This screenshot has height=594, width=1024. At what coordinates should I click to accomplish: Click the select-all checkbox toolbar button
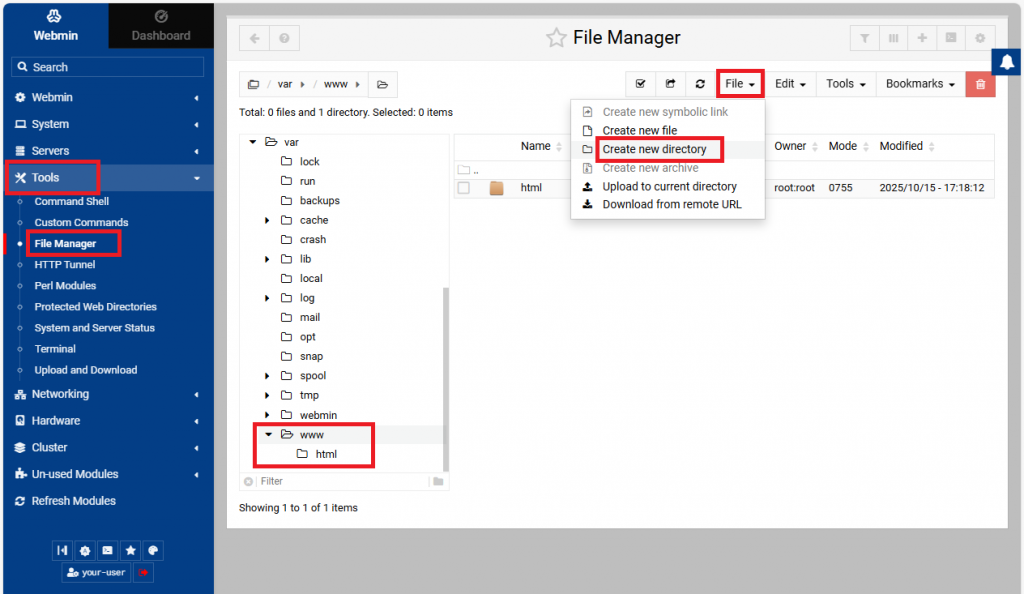click(640, 84)
